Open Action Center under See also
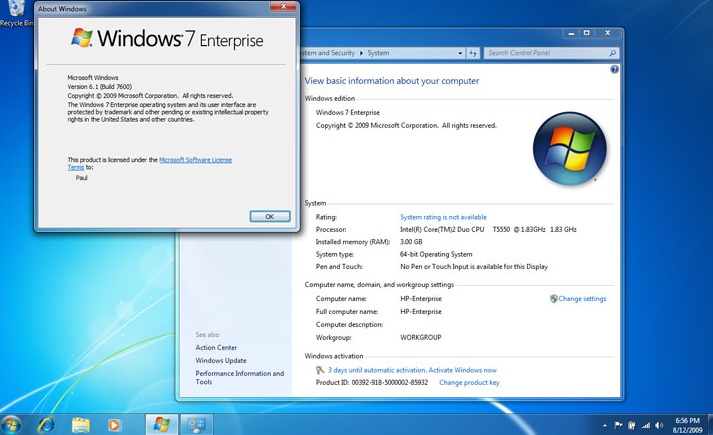 [216, 347]
